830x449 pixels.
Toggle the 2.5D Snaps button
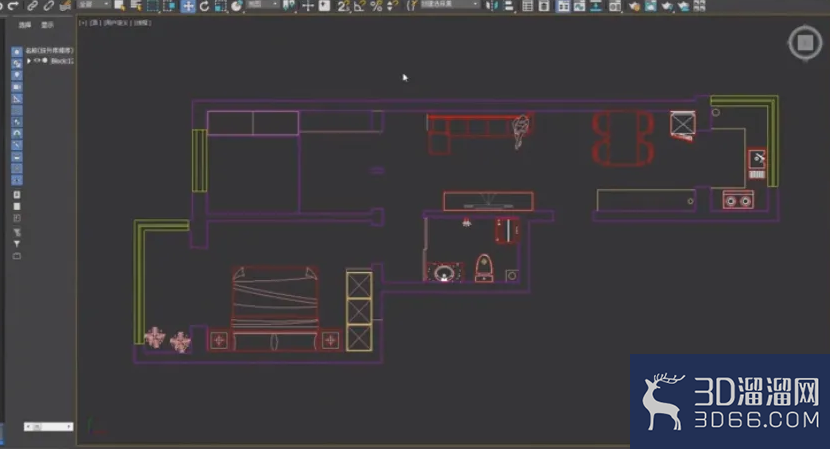[x=343, y=6]
